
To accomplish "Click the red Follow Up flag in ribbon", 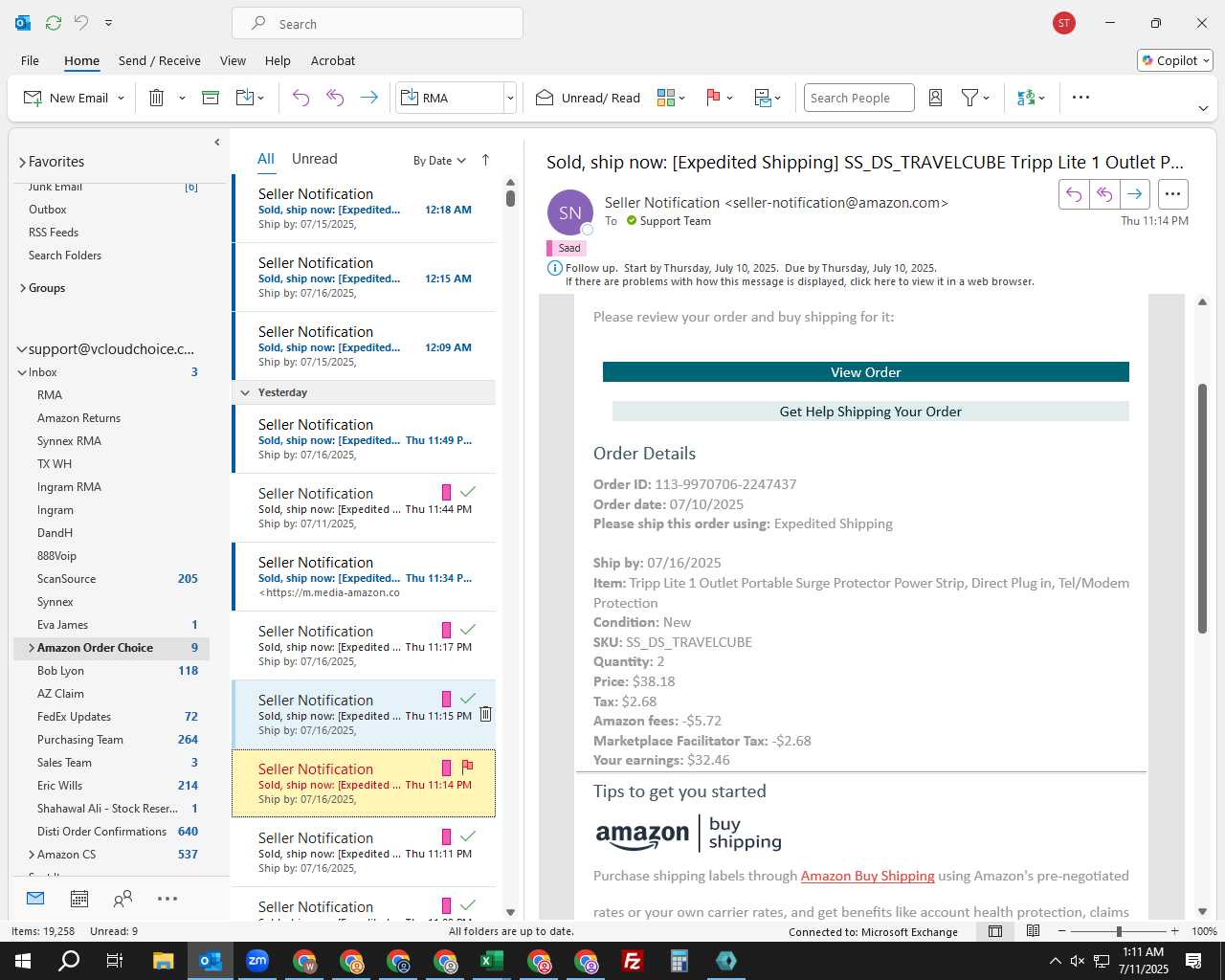I will [713, 98].
